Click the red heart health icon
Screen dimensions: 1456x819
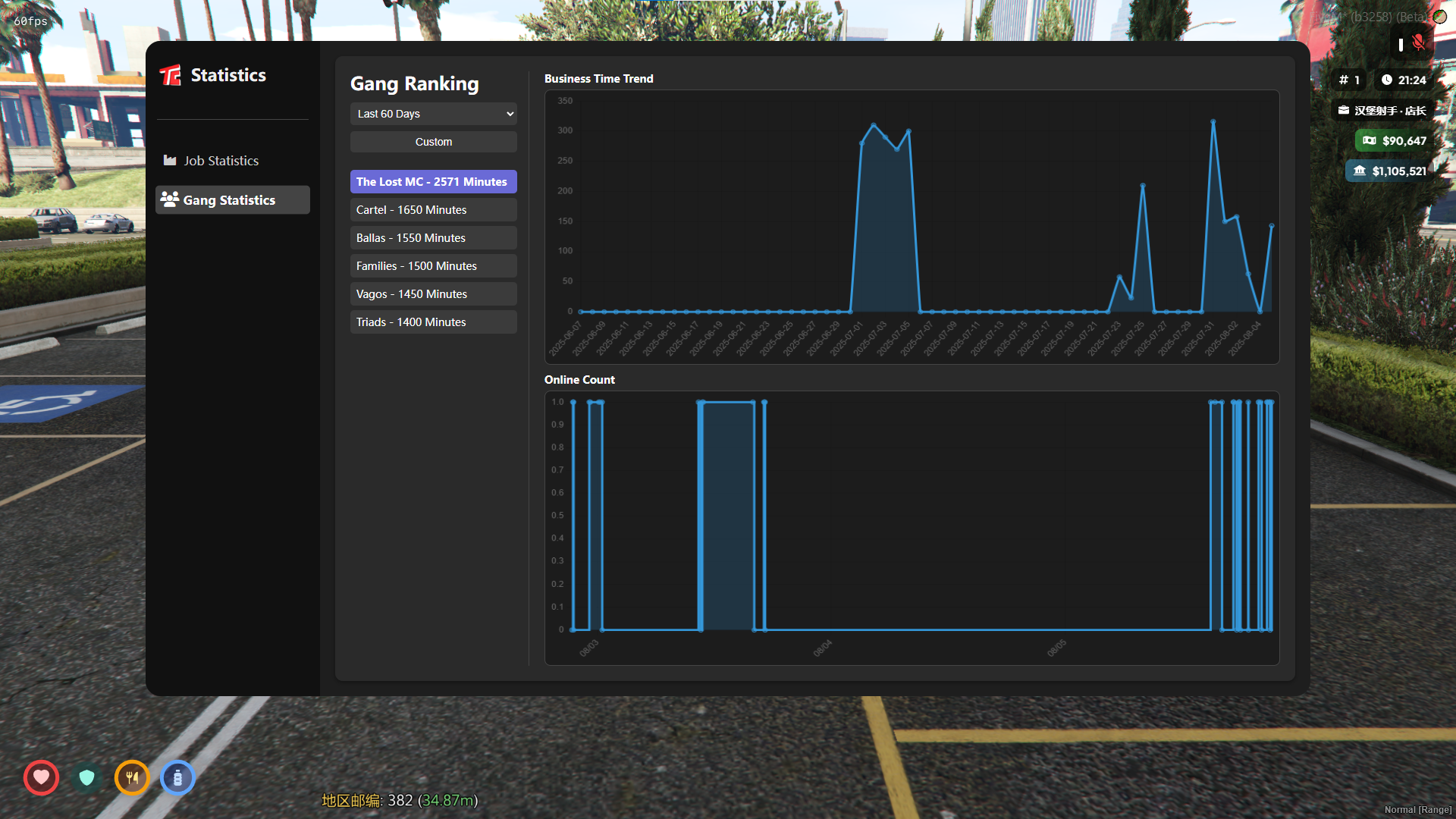tap(41, 777)
